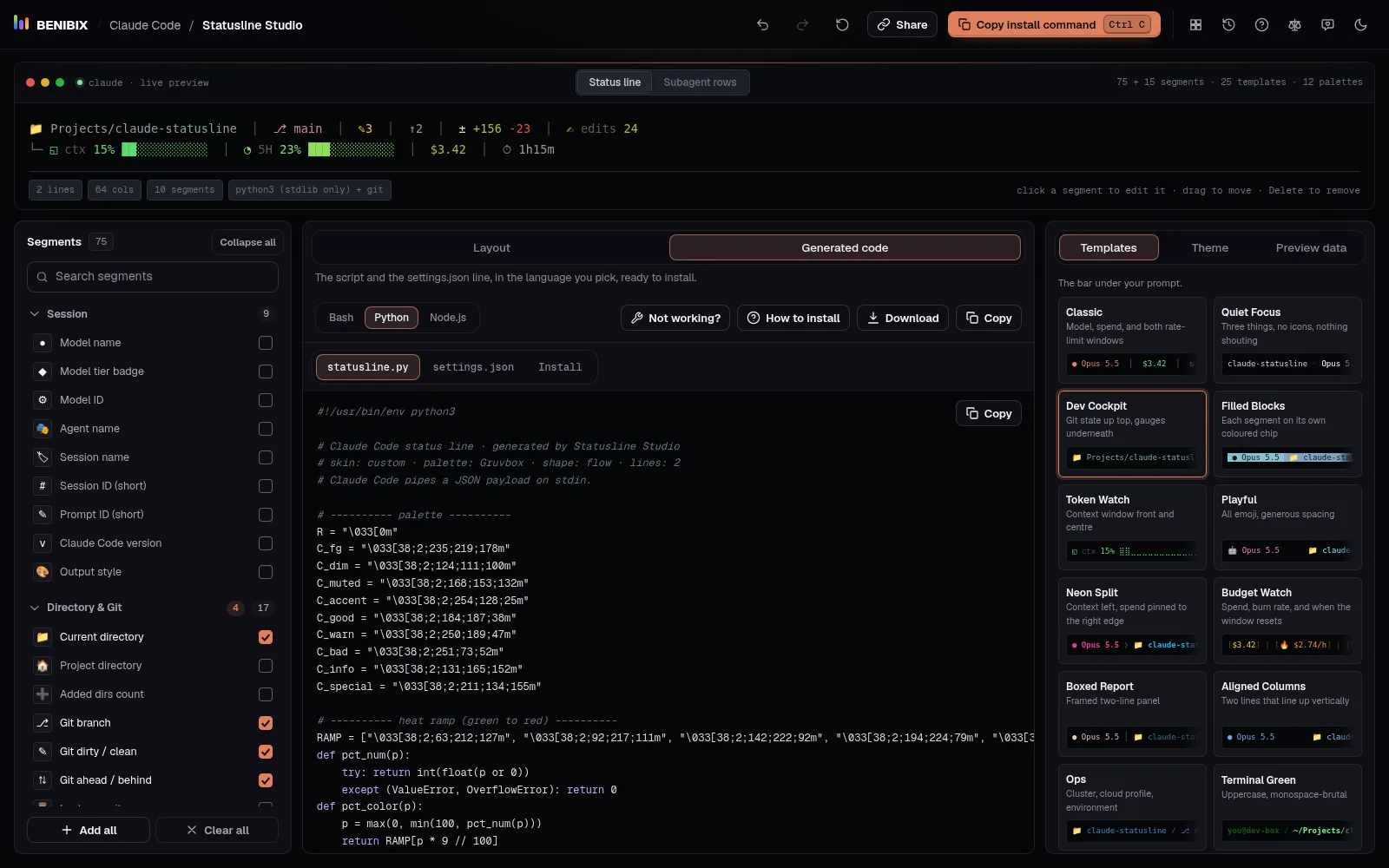Click the 5H 23% usage bar segment

coord(319,149)
